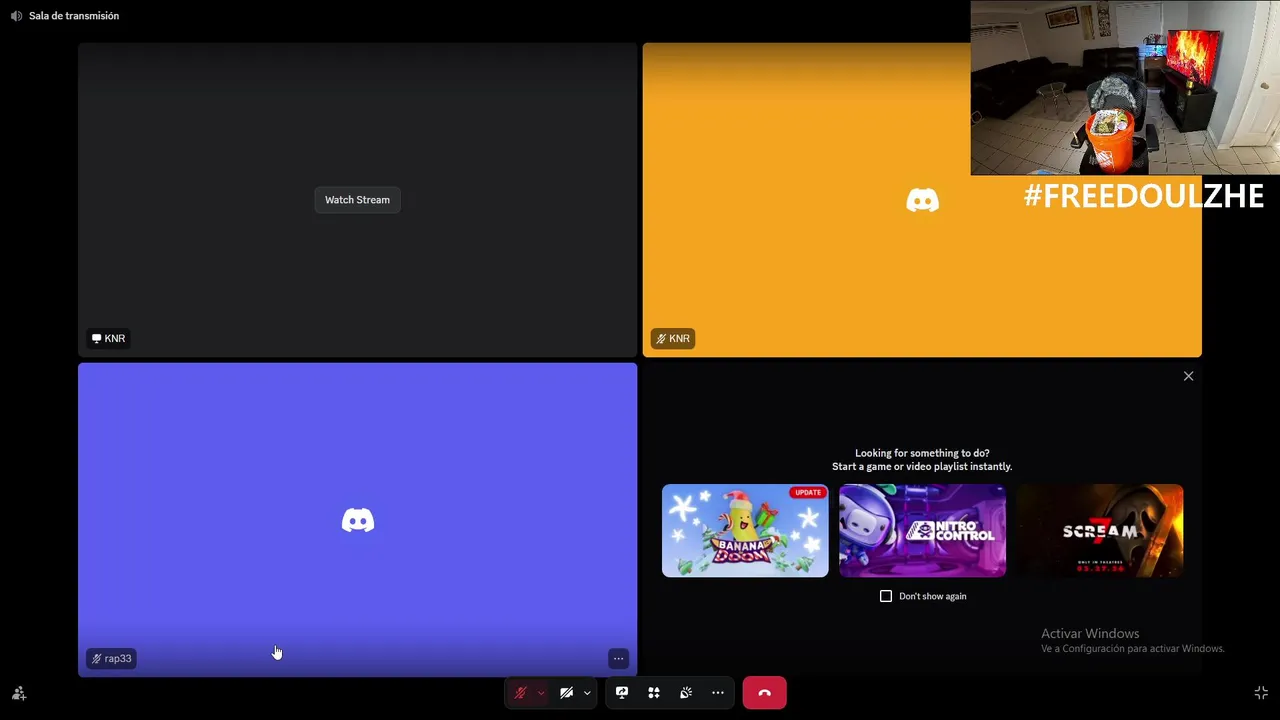
Task: Click Watch Stream on KNR's tile
Action: coord(357,200)
